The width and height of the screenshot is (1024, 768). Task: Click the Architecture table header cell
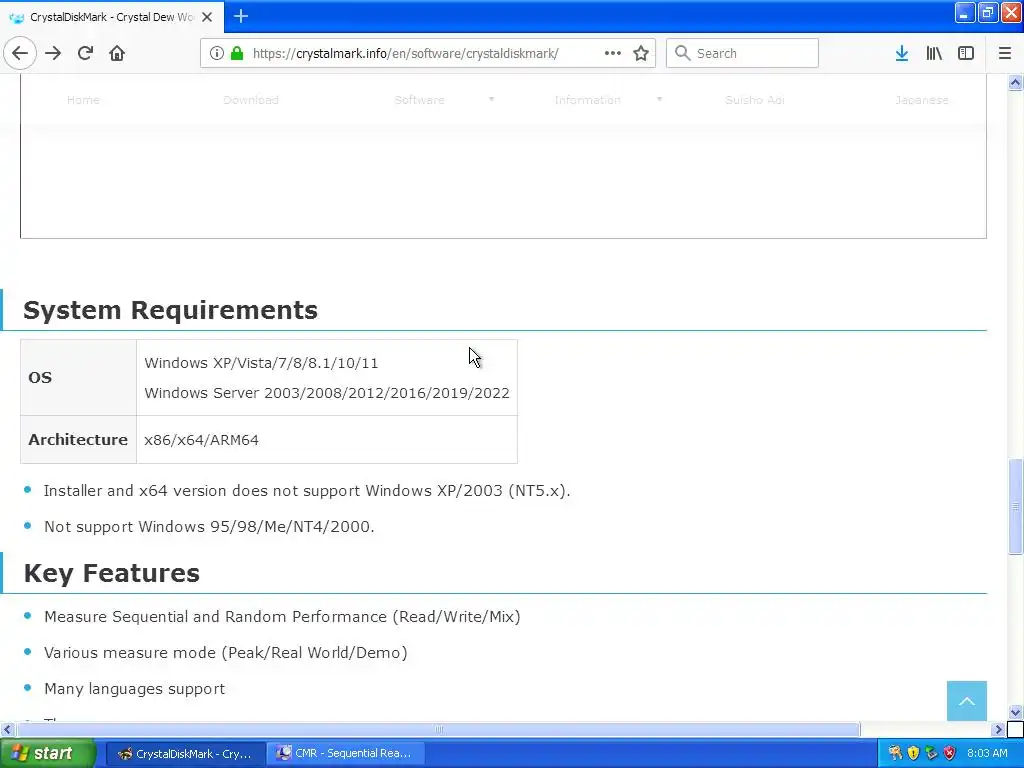pos(78,440)
